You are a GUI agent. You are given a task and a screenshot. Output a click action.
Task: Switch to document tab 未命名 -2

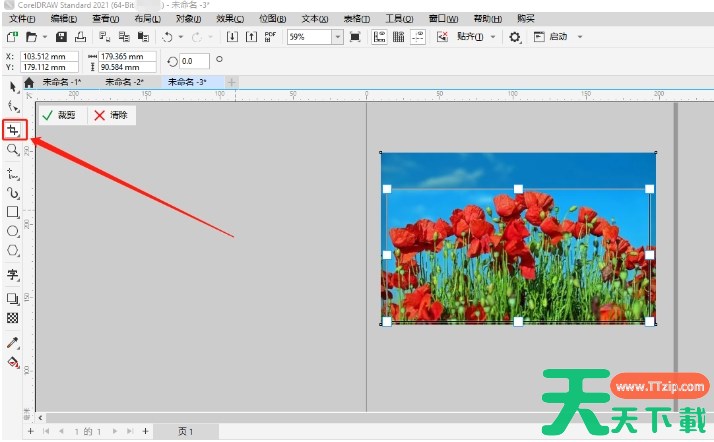[x=124, y=82]
